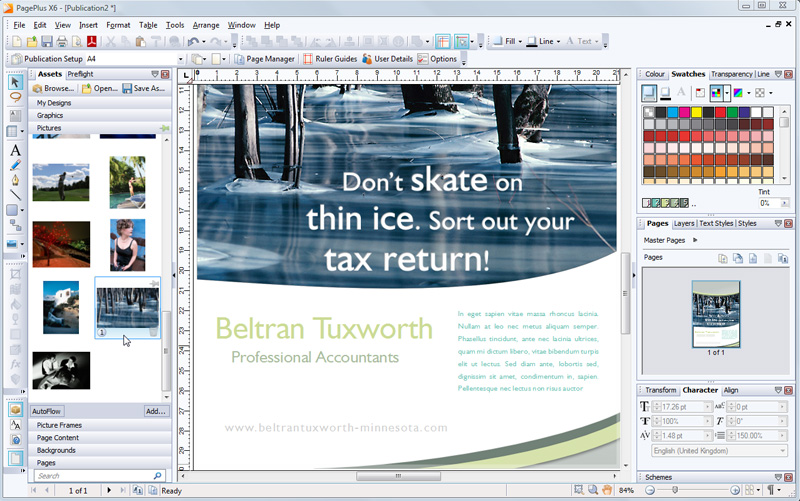Open the Insert menu
The image size is (800, 501).
pos(88,25)
